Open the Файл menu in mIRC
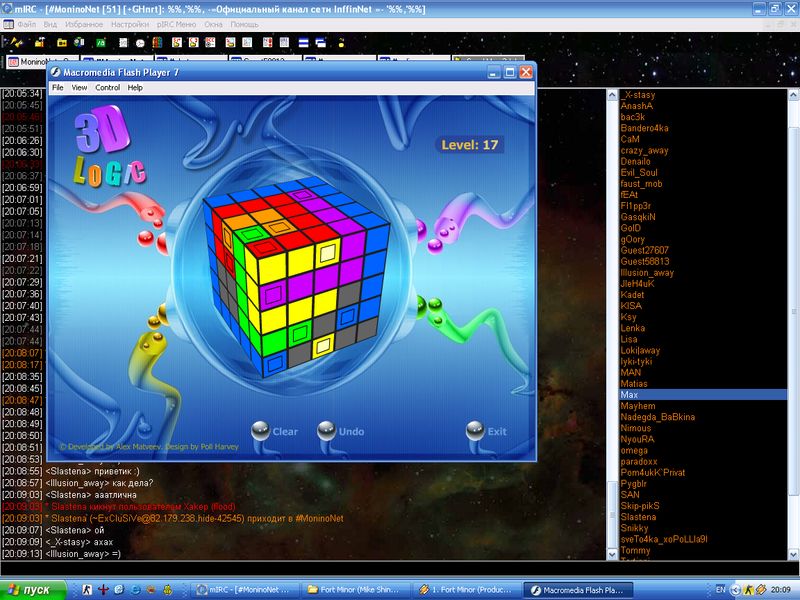Image resolution: width=800 pixels, height=600 pixels. pos(27,24)
